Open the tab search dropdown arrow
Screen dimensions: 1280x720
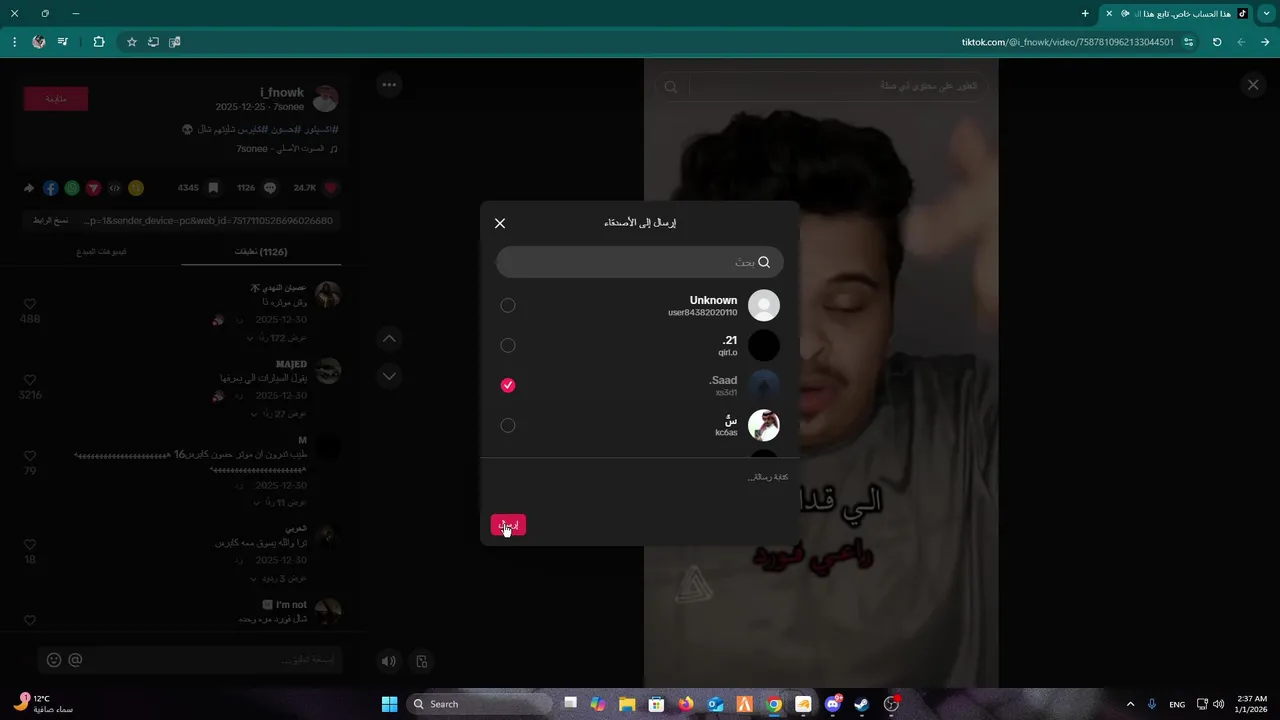click(1266, 13)
